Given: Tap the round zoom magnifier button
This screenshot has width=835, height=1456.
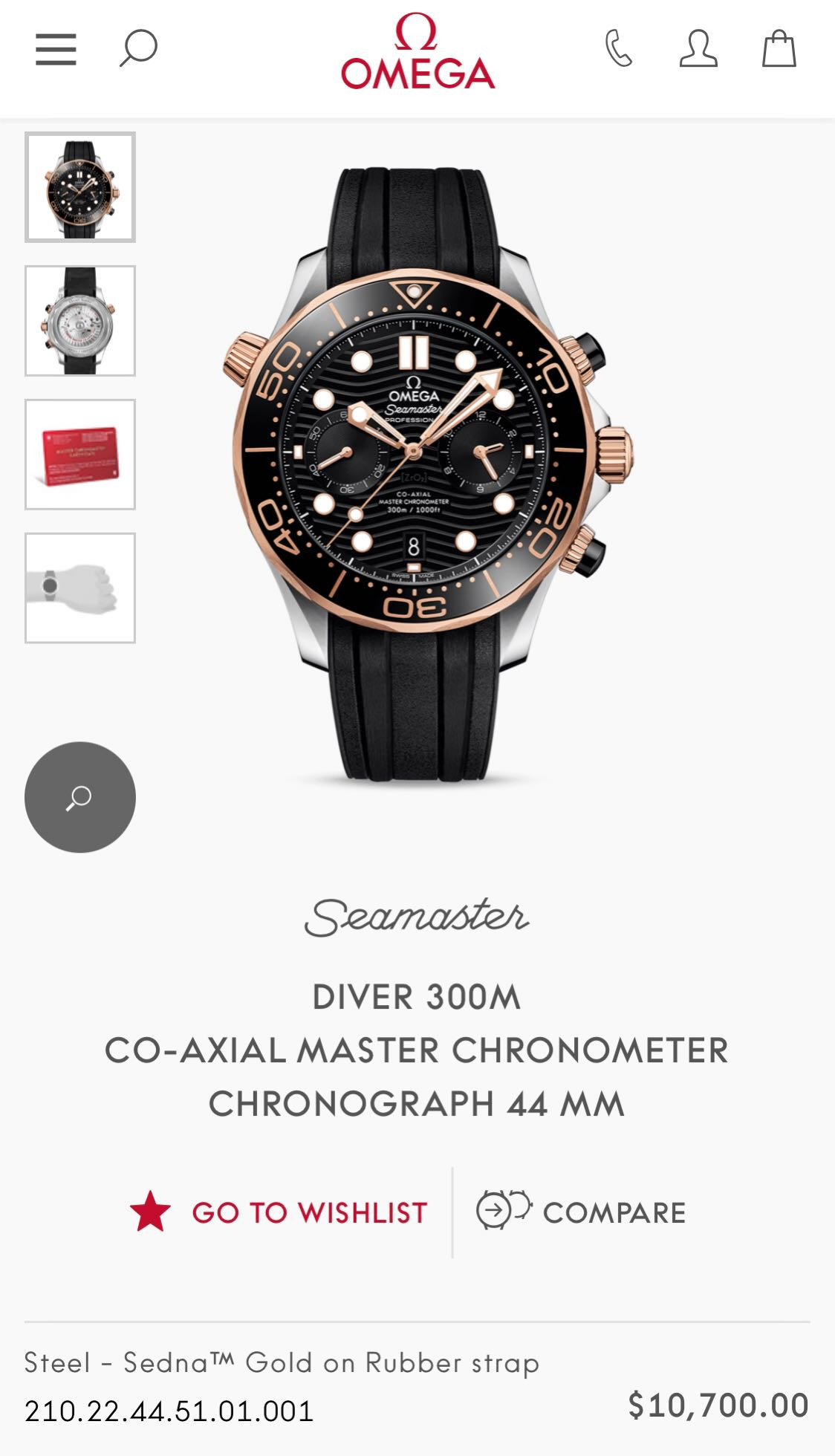Looking at the screenshot, I should pyautogui.click(x=80, y=797).
